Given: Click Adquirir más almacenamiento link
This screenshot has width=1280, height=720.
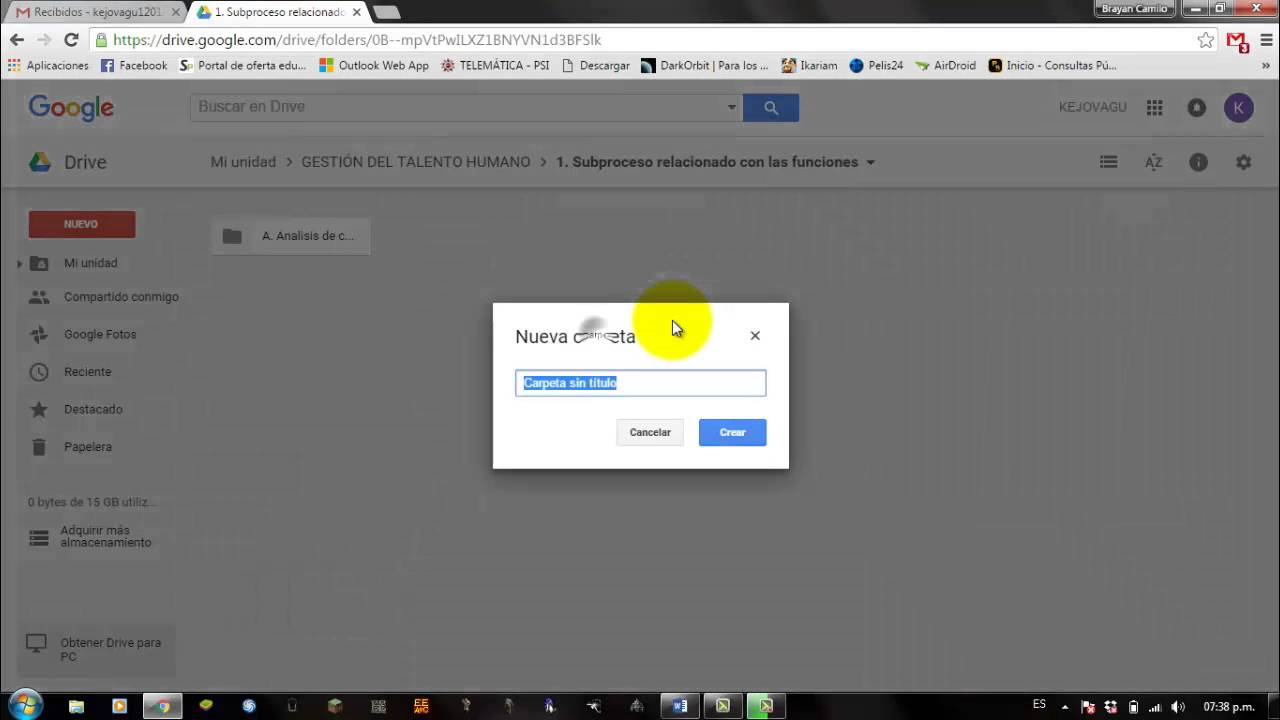Looking at the screenshot, I should [105, 537].
